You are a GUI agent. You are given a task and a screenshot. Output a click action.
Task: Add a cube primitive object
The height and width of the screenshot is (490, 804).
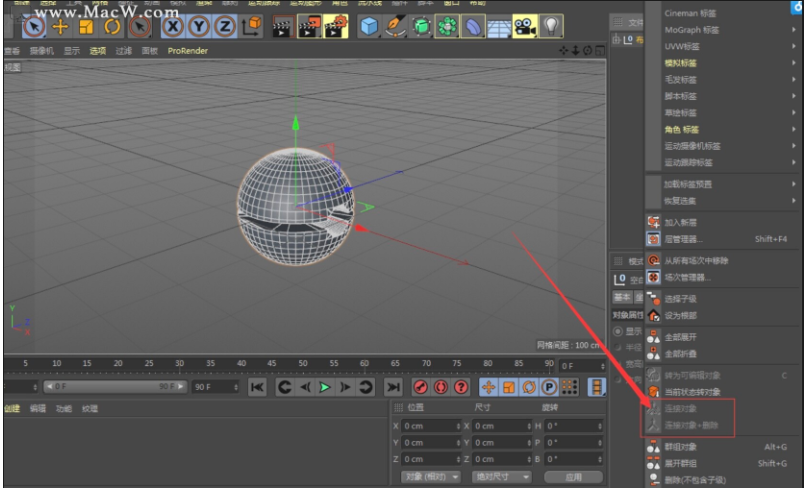pyautogui.click(x=369, y=26)
